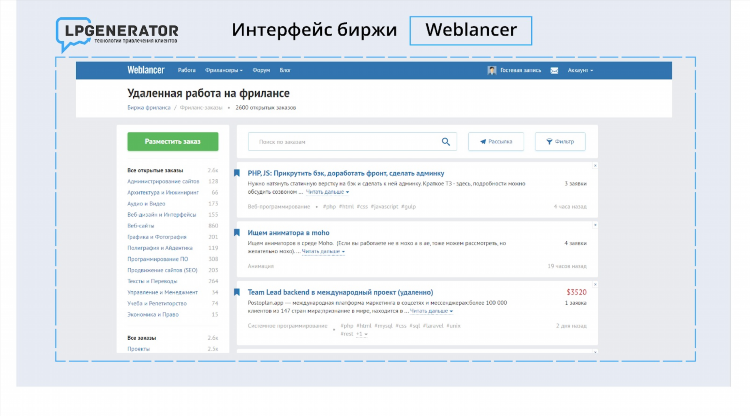This screenshot has width=750, height=416.
Task: Click the Weblancer logo in the navbar
Action: click(146, 70)
